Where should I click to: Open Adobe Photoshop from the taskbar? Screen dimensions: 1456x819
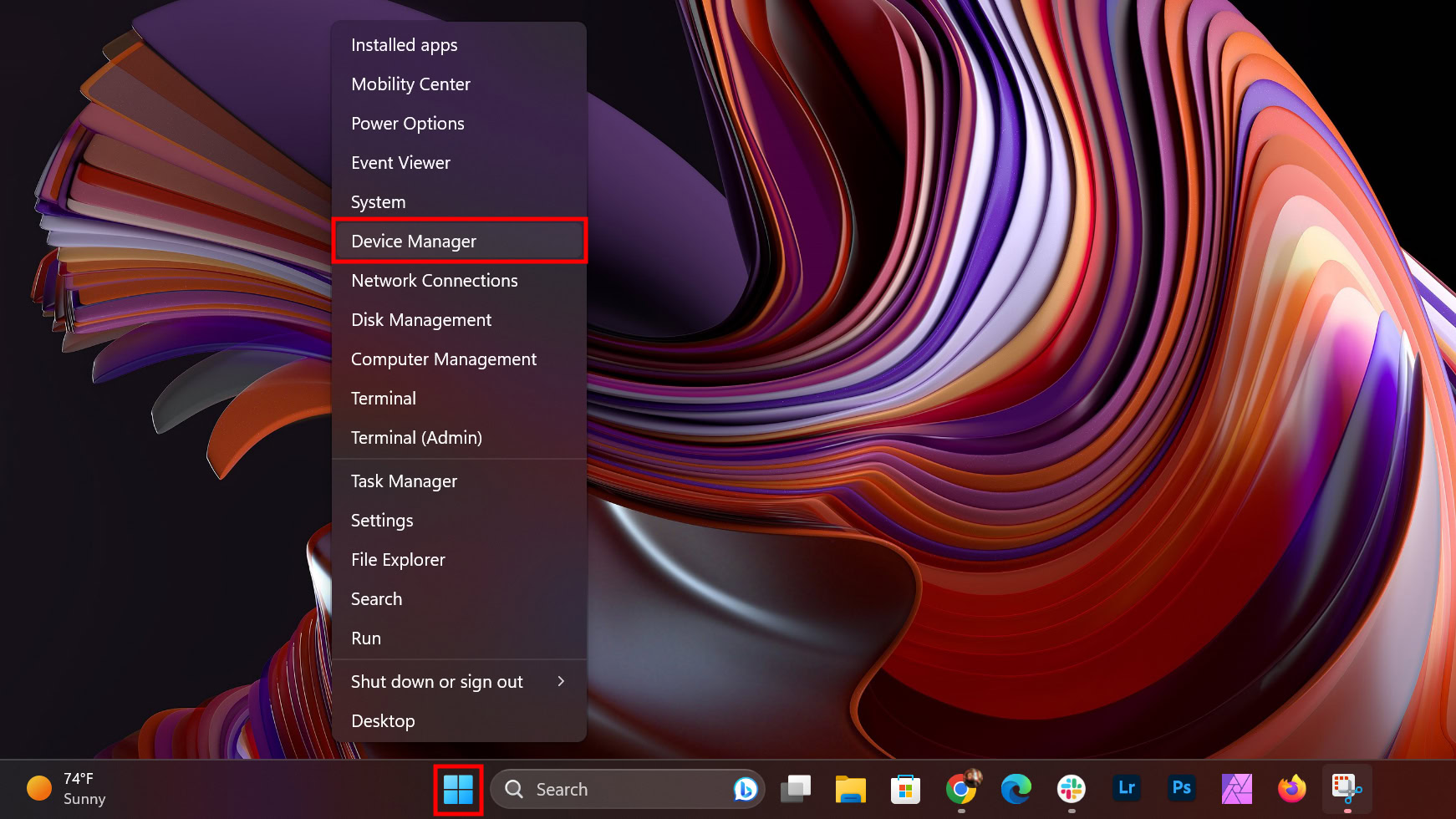point(1182,788)
